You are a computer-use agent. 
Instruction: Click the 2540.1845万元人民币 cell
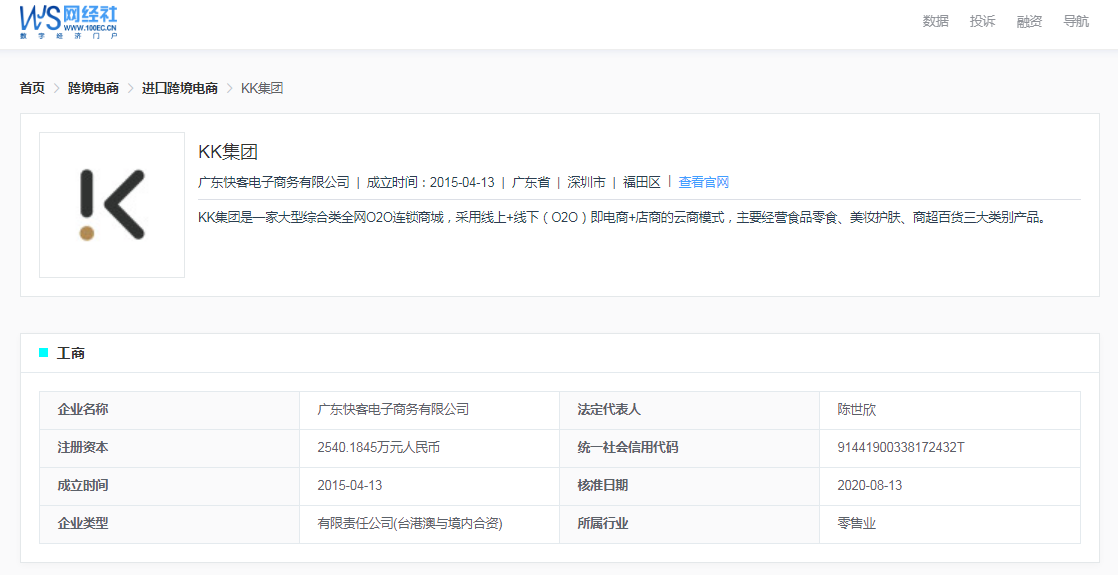click(x=379, y=447)
